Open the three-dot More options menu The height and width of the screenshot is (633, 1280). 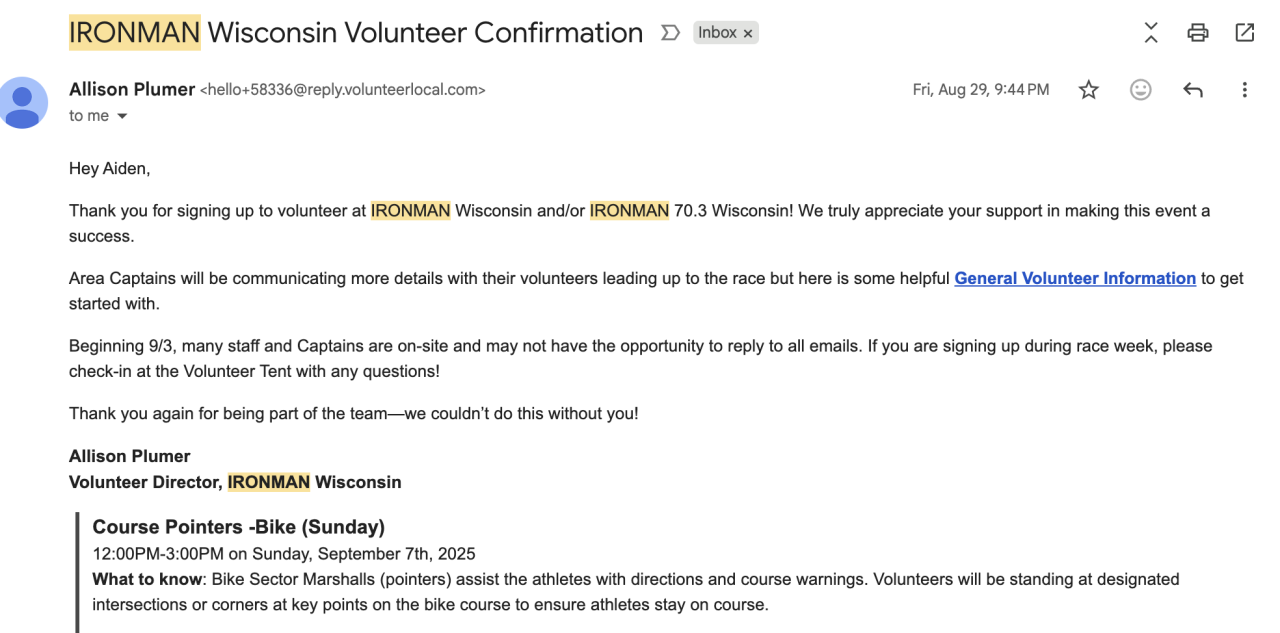pyautogui.click(x=1245, y=90)
